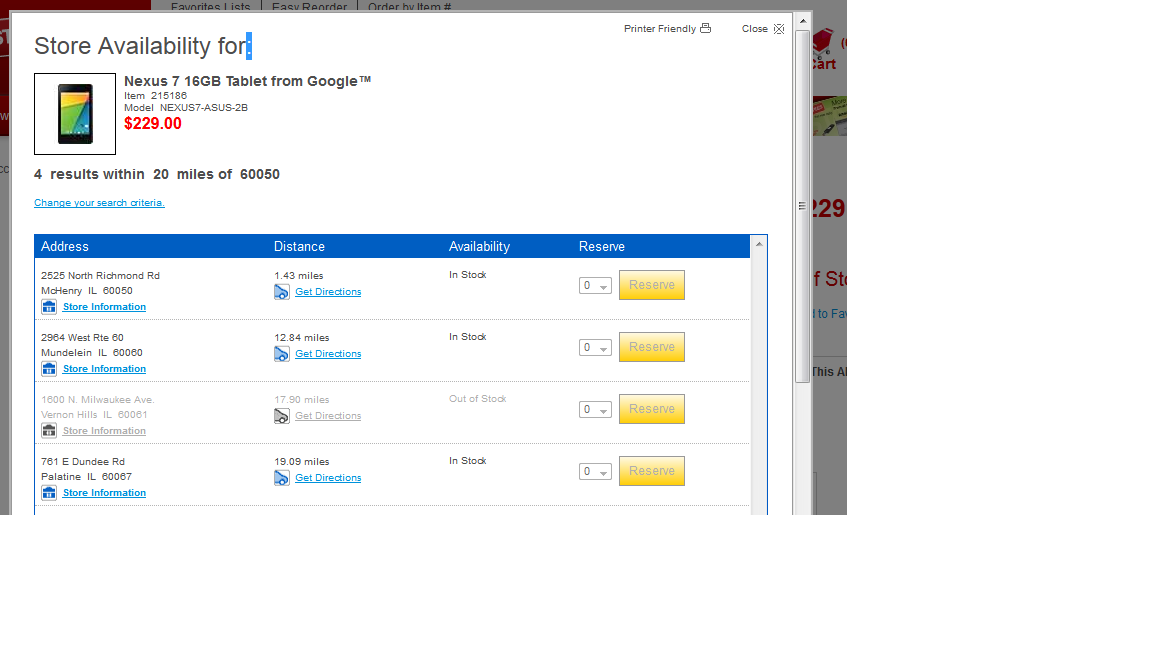The height and width of the screenshot is (648, 1152).
Task: Click the product title Nexus 7 16GB Tablet
Action: 248,81
